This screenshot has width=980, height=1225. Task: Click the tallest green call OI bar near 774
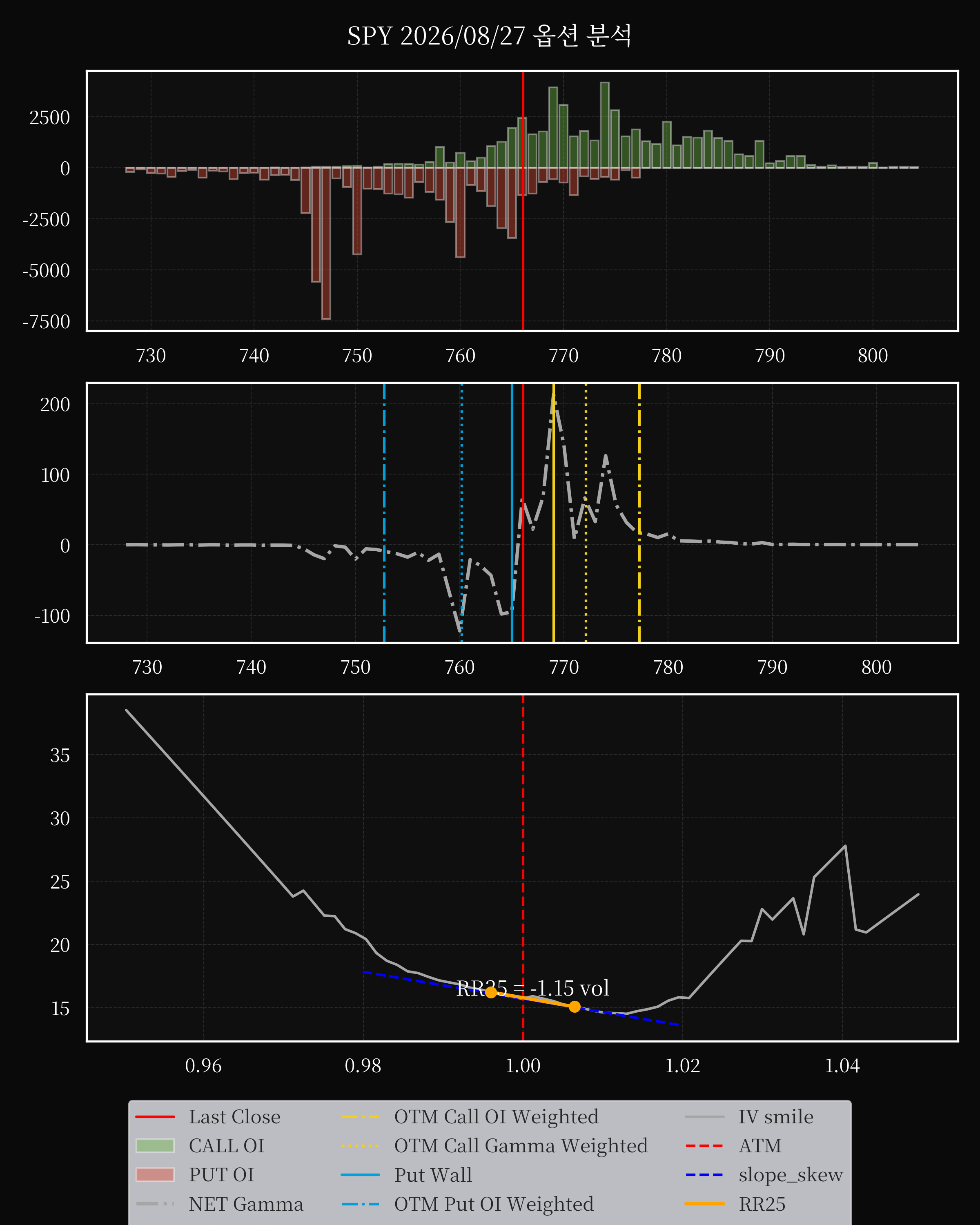pos(604,125)
